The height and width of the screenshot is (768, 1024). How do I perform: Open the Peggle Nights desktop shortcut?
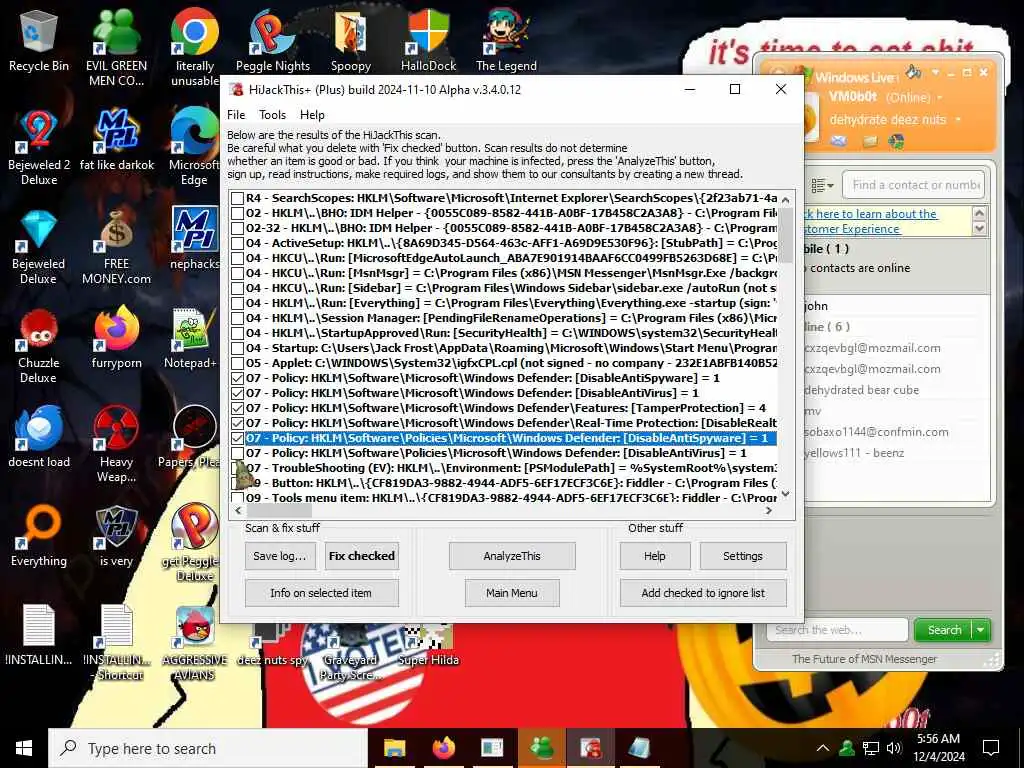[272, 42]
